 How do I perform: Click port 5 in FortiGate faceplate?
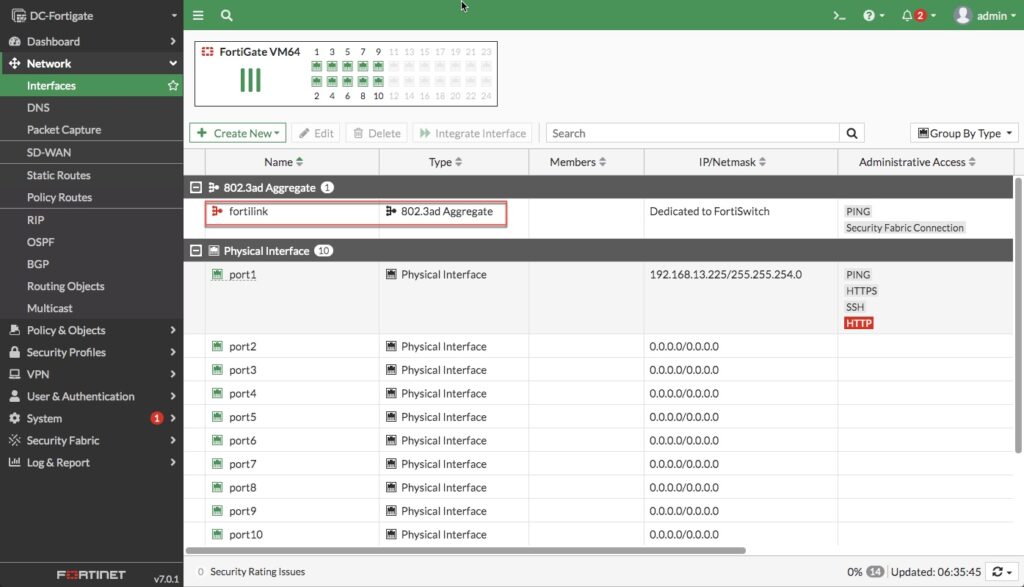click(x=347, y=66)
